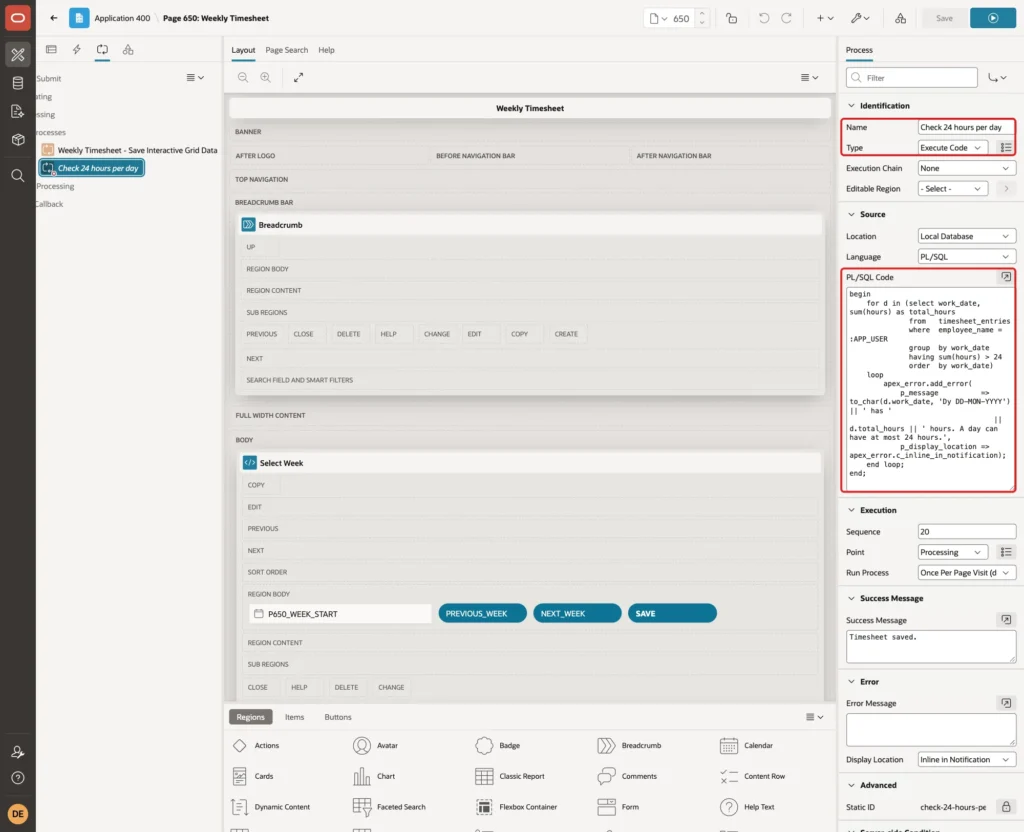The width and height of the screenshot is (1024, 832).
Task: Collapse the Execution section
Action: point(851,510)
